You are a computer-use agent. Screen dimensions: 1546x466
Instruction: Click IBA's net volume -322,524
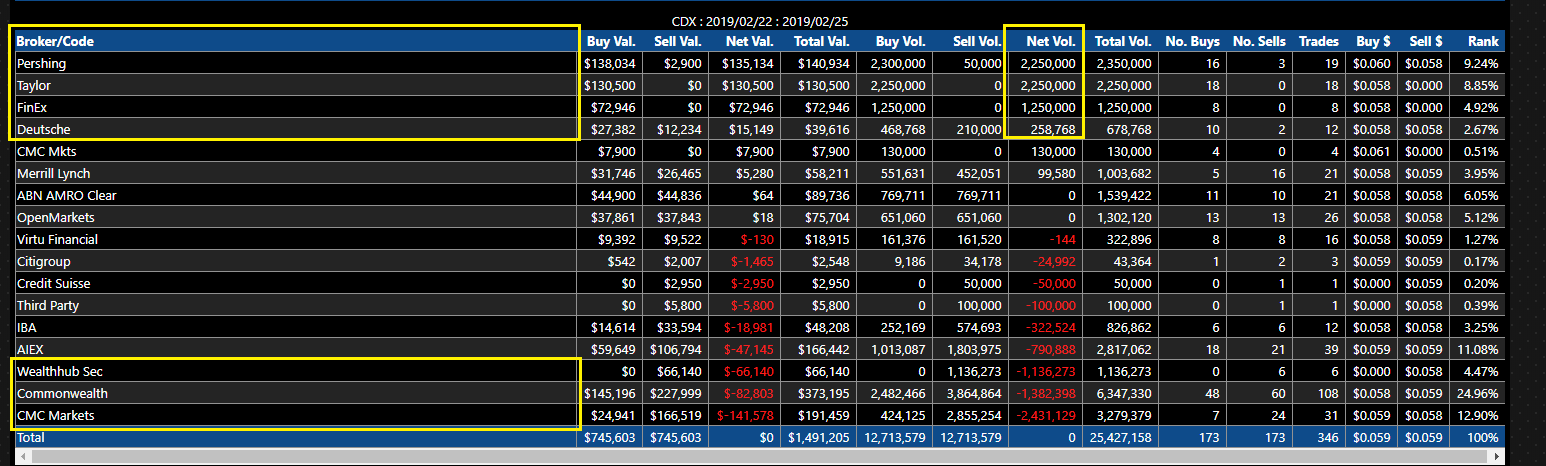point(1049,327)
